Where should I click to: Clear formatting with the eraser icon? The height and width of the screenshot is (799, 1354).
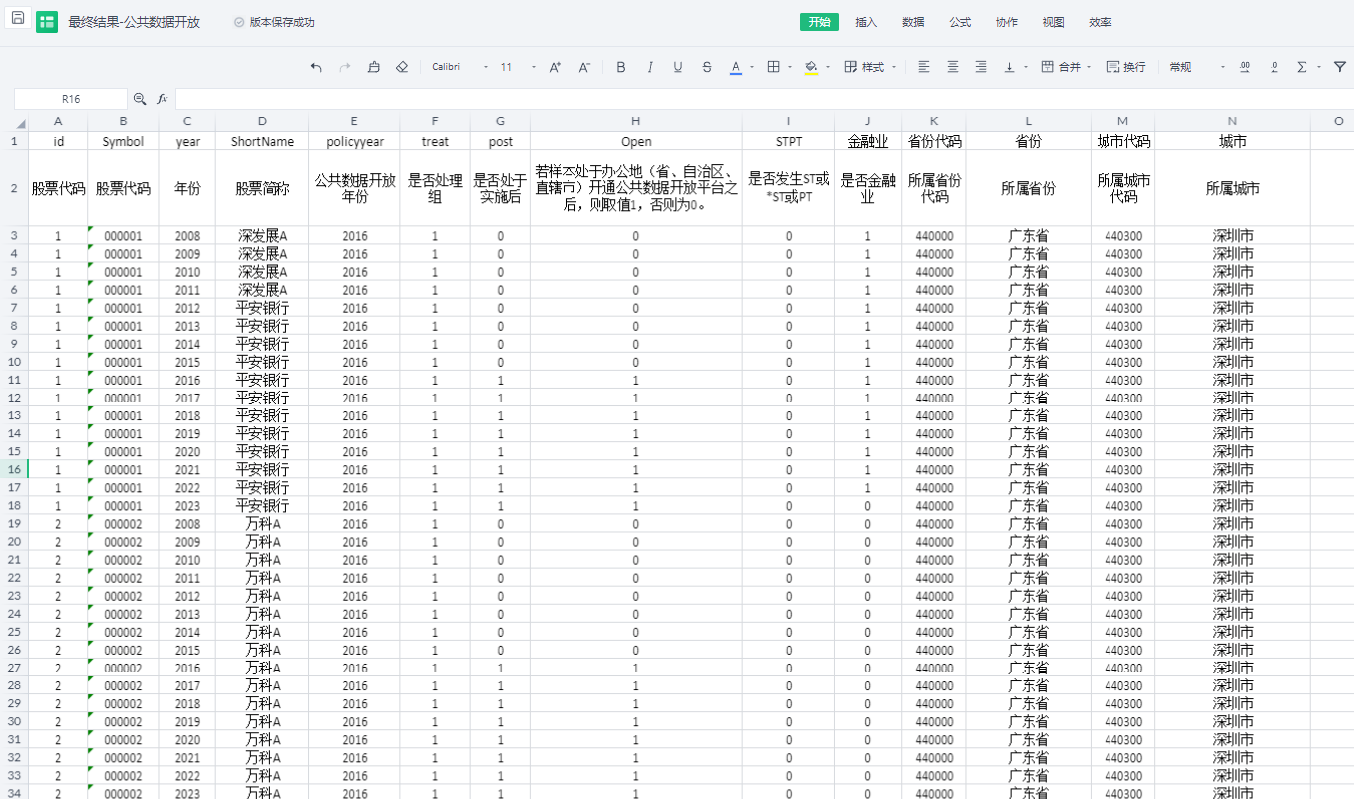tap(402, 67)
